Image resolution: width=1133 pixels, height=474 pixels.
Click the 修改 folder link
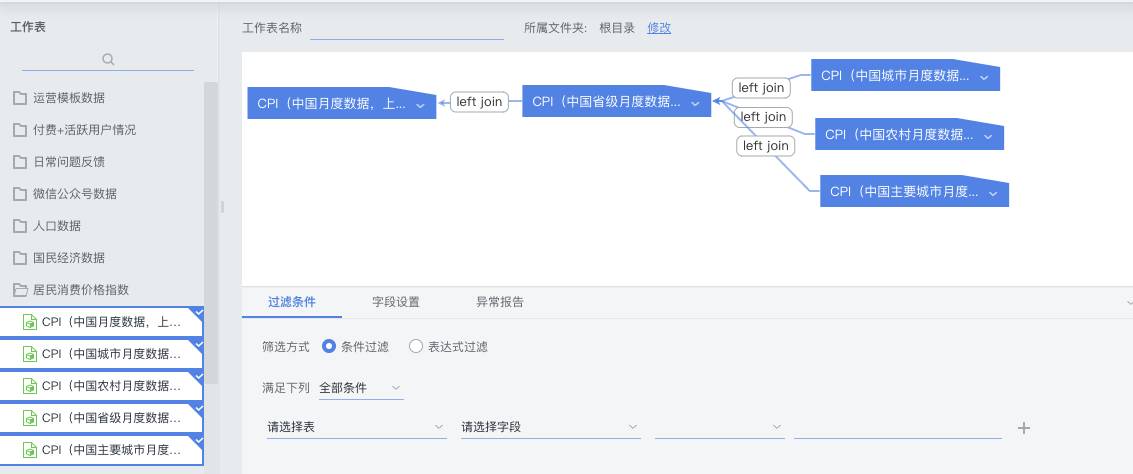659,28
